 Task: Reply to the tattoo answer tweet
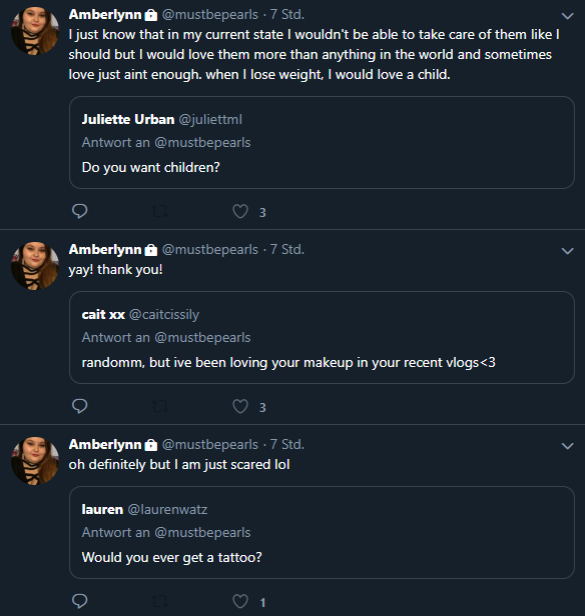(80, 601)
